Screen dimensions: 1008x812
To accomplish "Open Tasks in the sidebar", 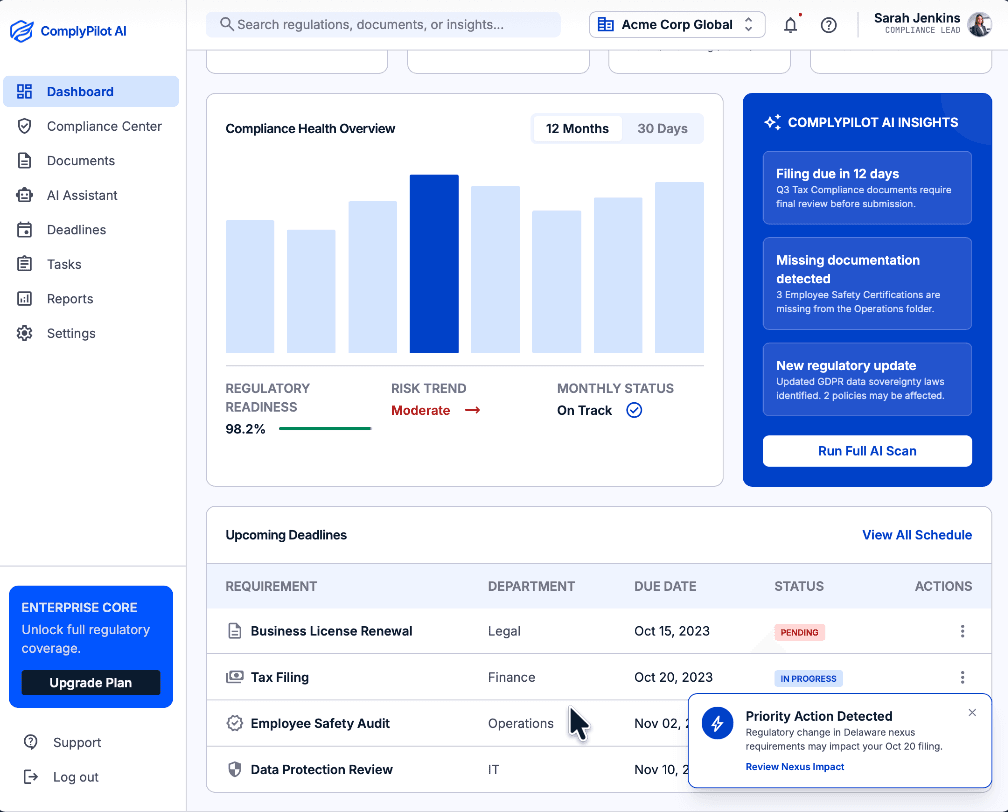I will coord(91,264).
